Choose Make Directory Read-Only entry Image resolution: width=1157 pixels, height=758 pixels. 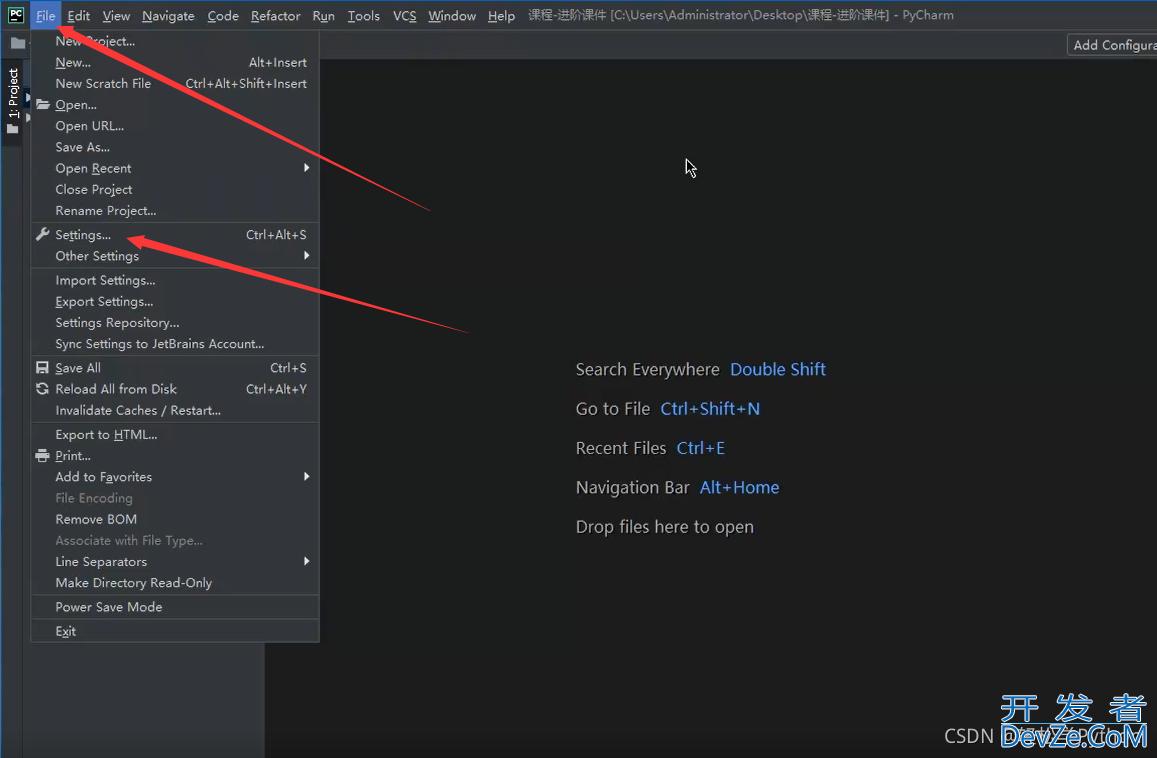(x=175, y=583)
